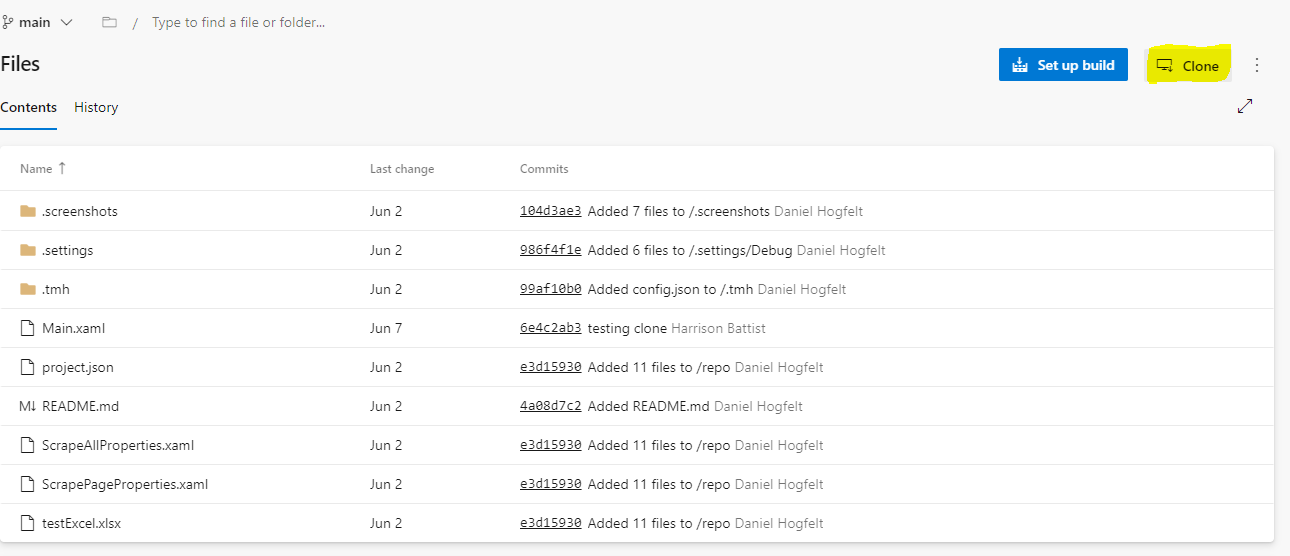Open the .settings folder icon

(x=28, y=250)
